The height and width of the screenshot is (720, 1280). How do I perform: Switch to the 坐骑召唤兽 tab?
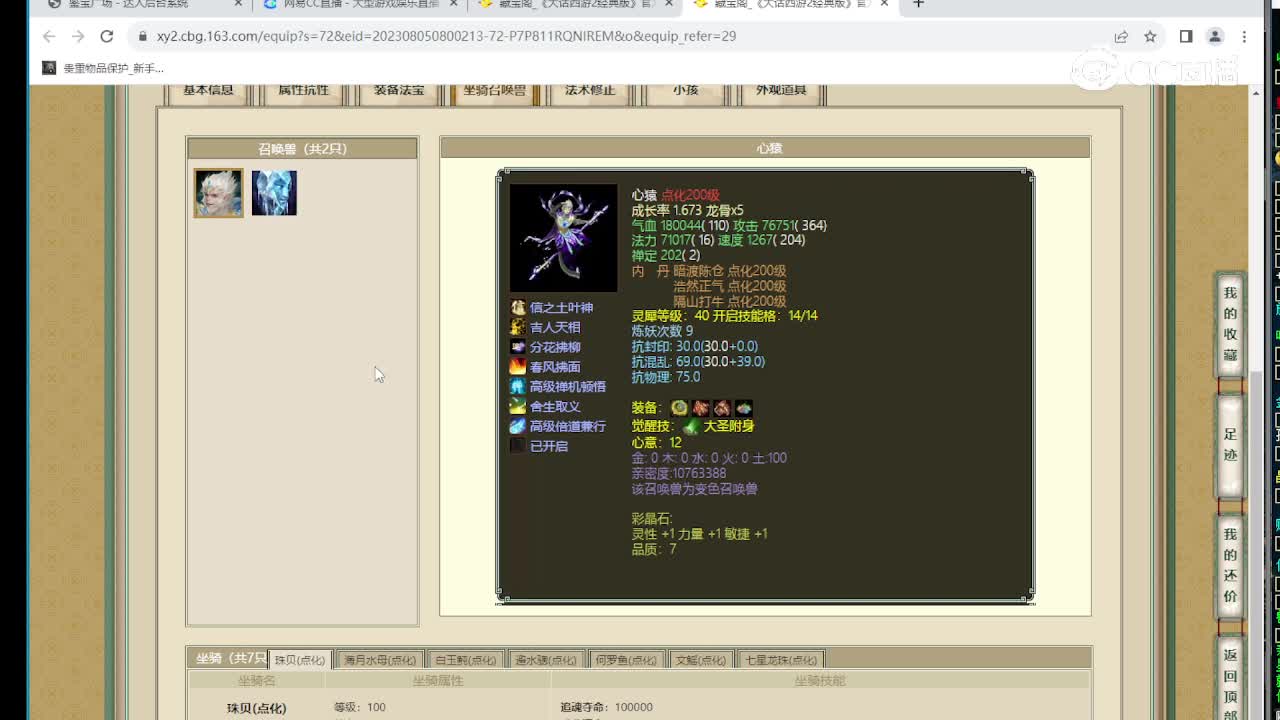(495, 91)
